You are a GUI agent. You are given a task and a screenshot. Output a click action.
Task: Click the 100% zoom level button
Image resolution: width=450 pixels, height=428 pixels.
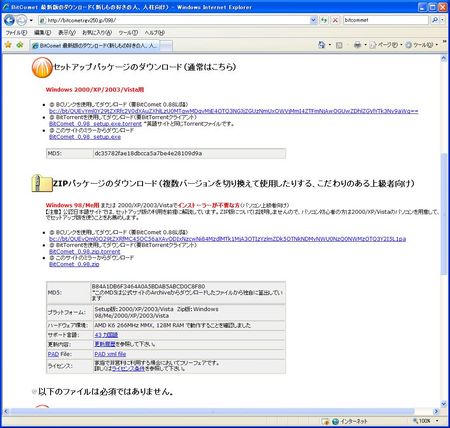point(421,421)
